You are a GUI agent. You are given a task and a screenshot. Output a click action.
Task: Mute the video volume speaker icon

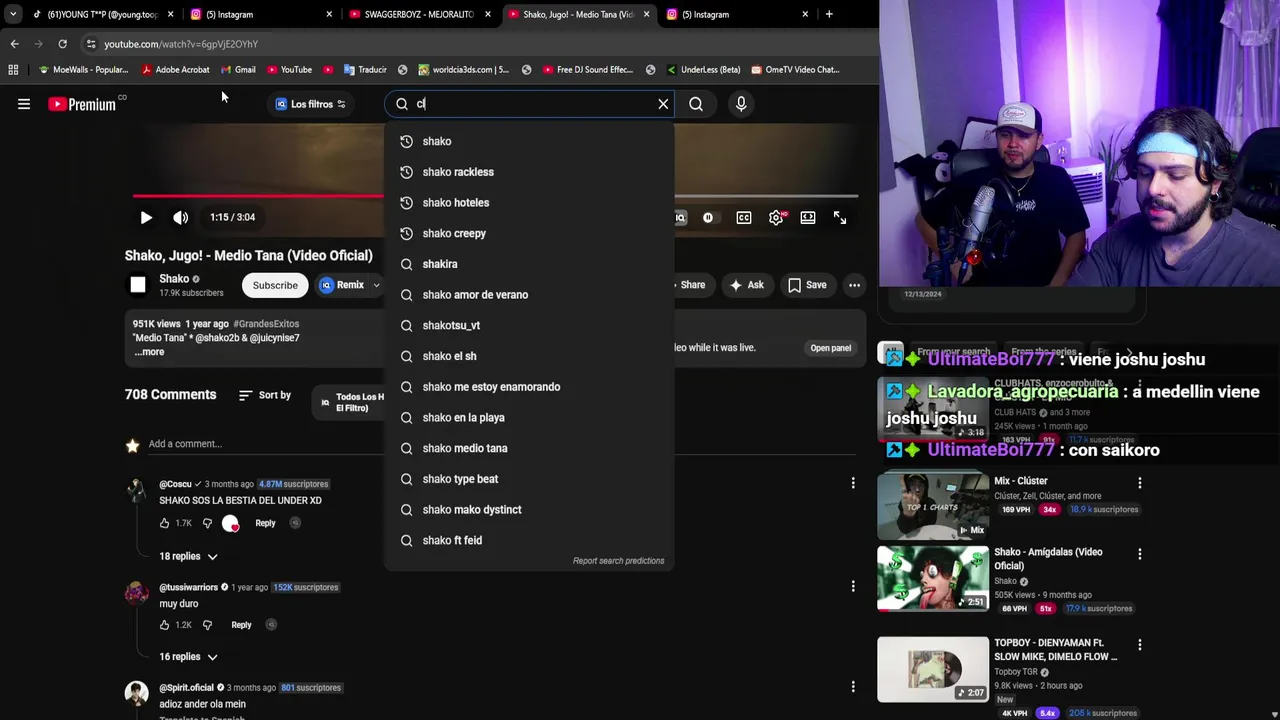[x=180, y=217]
